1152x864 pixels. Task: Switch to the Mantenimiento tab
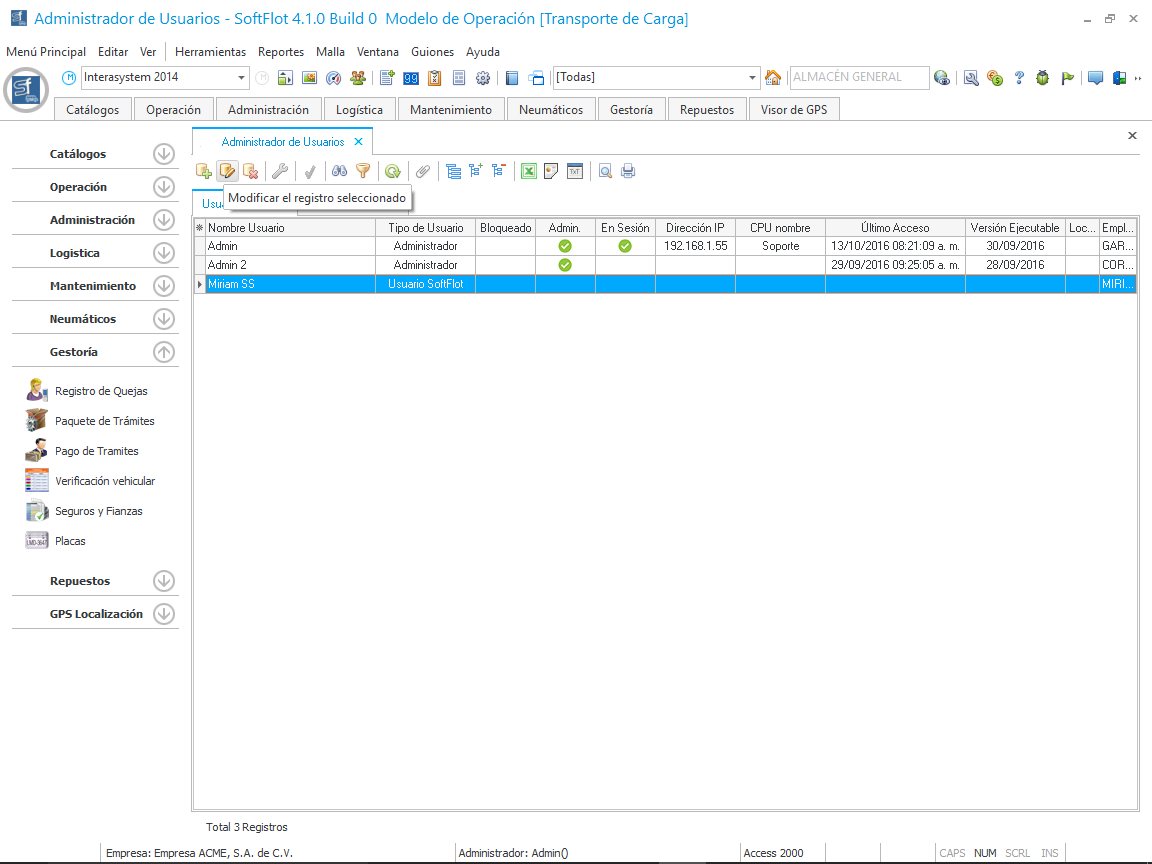(450, 110)
